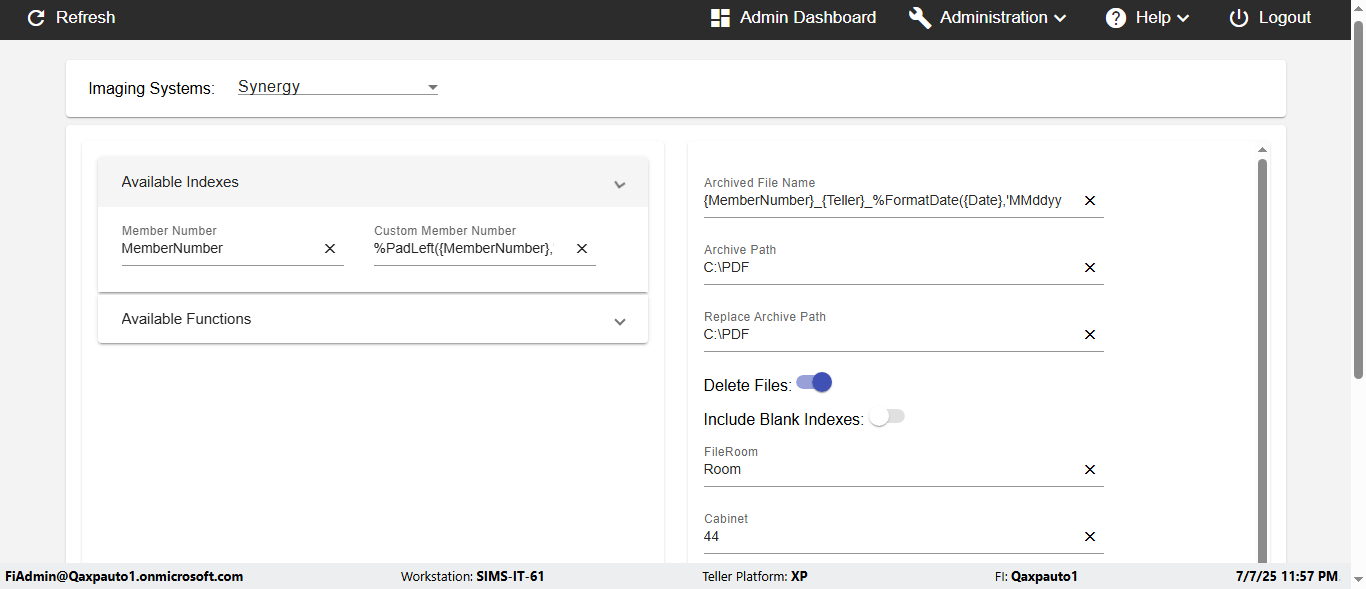Open the Admin Dashboard grid icon
Screen dimensions: 1366x589
point(720,18)
